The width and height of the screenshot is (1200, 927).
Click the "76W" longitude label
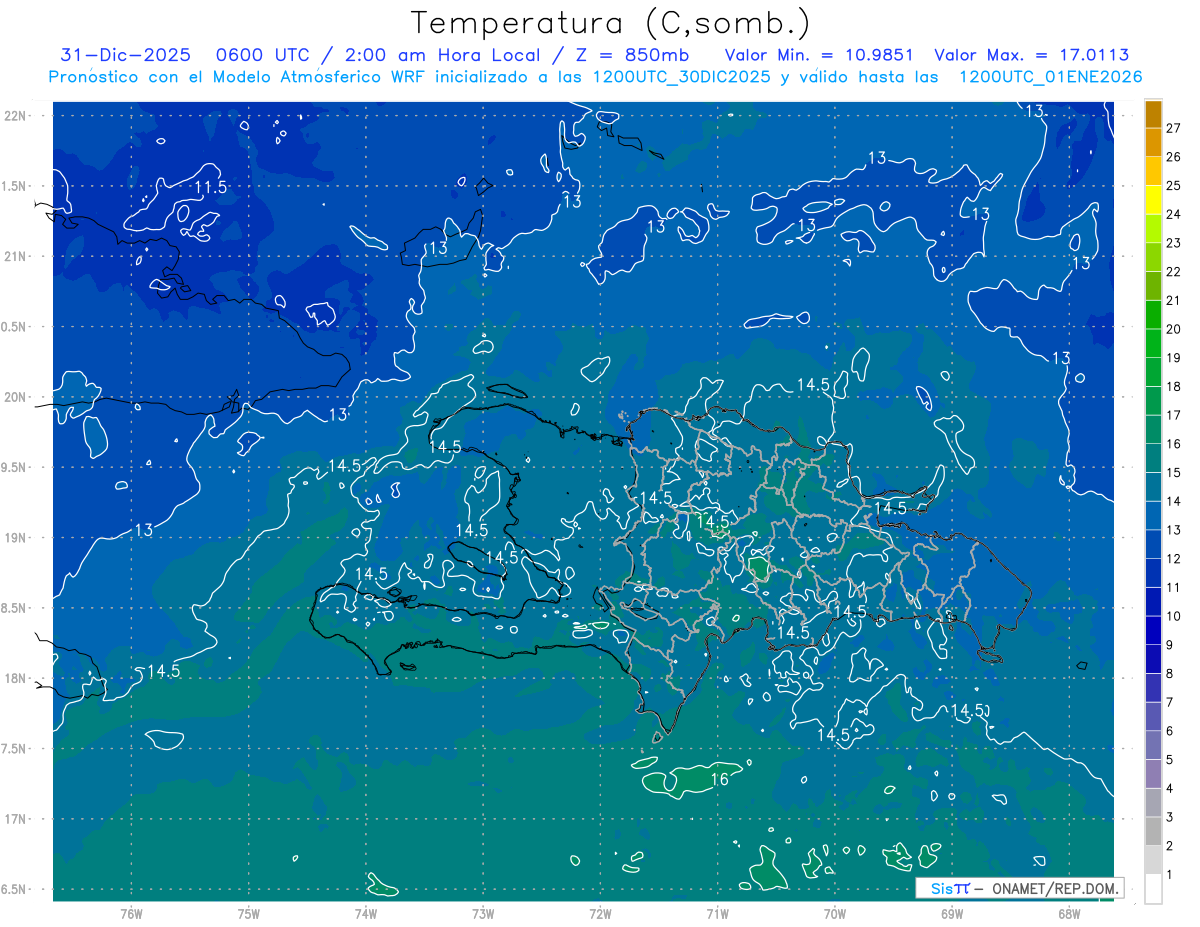[x=131, y=914]
